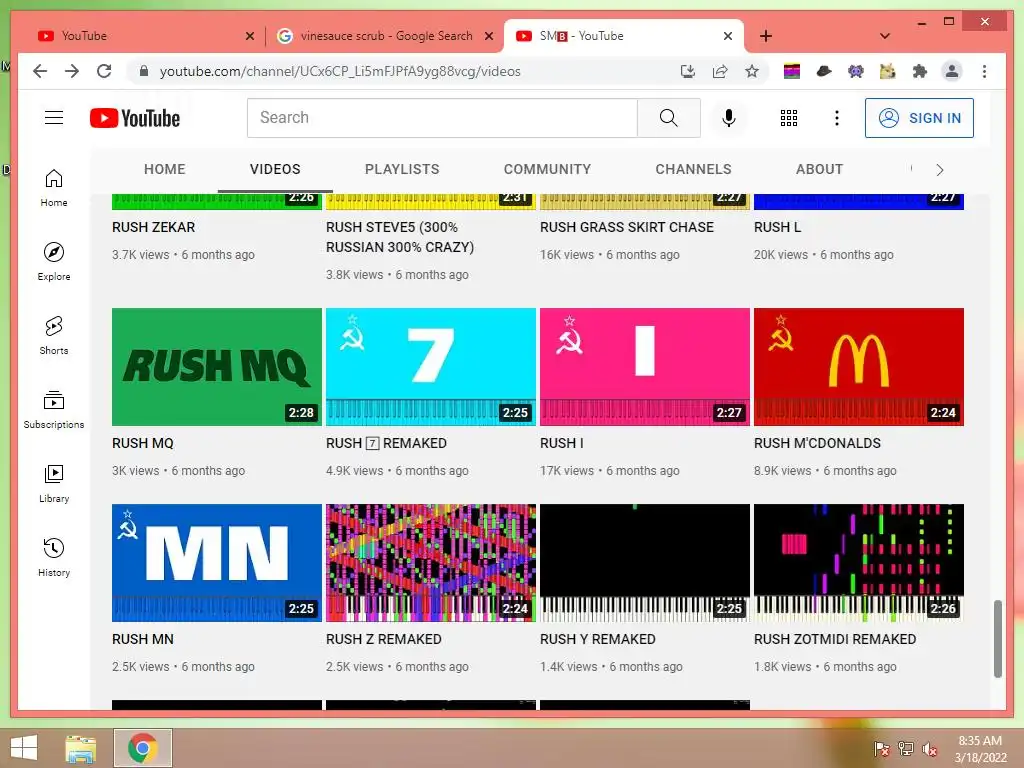Open the YouTube apps grid
1024x768 pixels.
789,118
